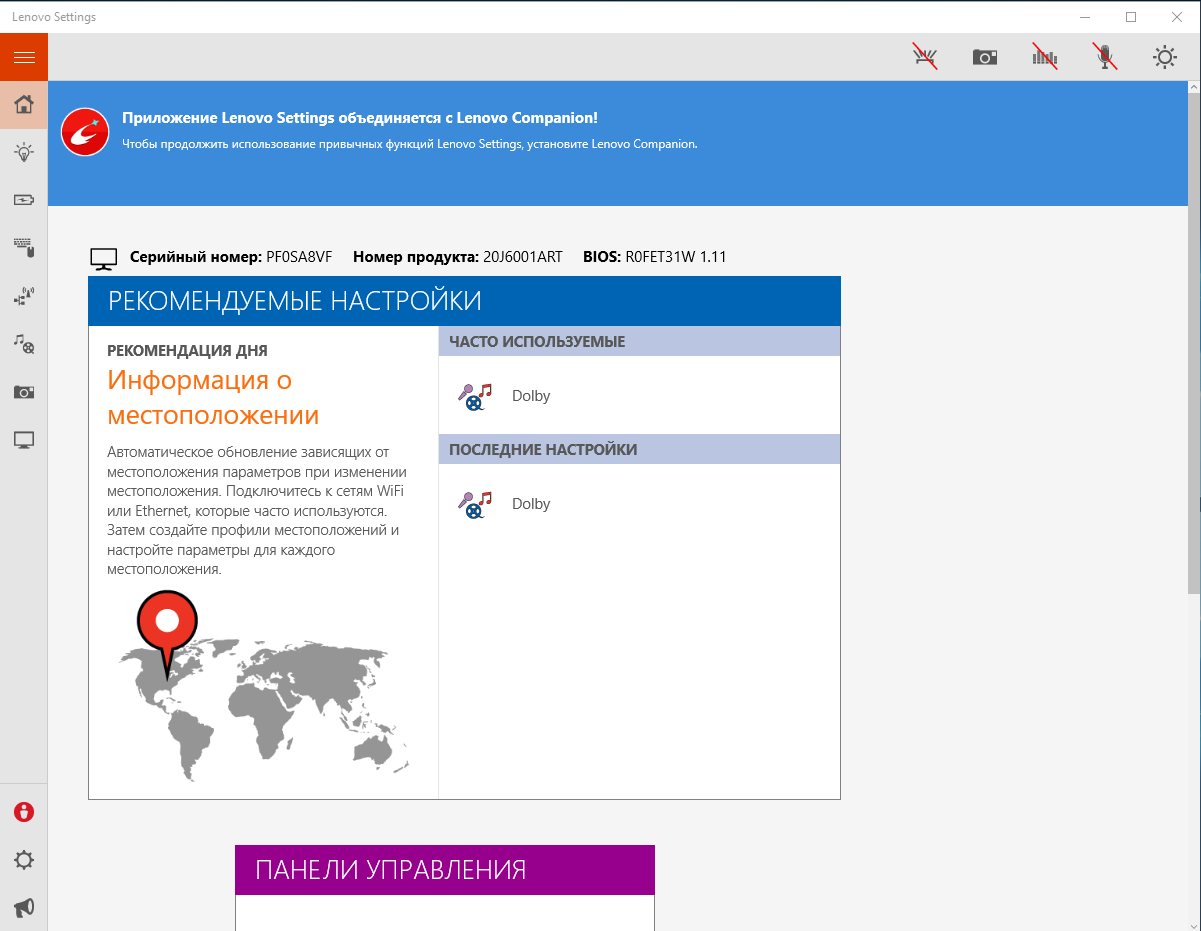This screenshot has width=1201, height=931.
Task: Click serial number PF0SA8VF text
Action: click(299, 257)
